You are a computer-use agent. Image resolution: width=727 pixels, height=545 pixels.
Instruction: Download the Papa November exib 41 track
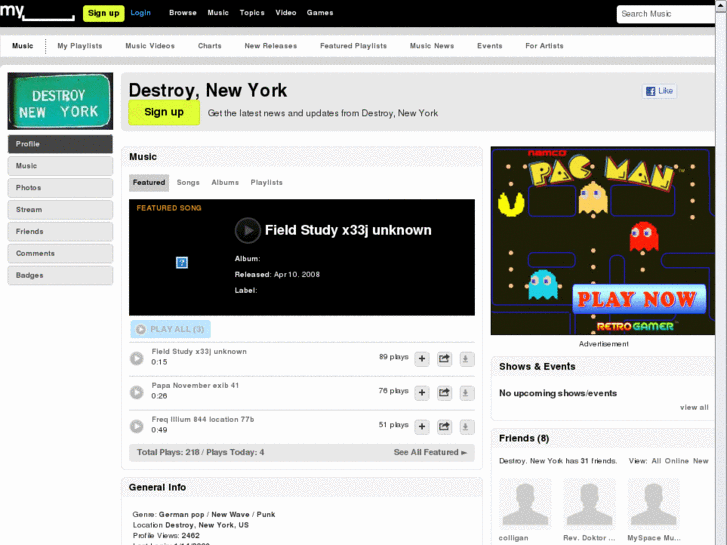pos(466,393)
